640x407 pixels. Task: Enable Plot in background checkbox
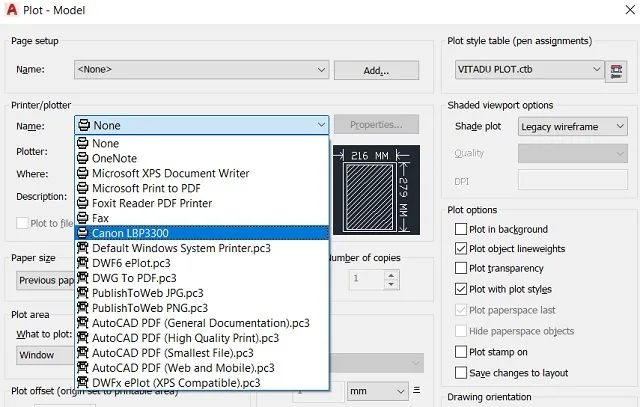pos(461,230)
